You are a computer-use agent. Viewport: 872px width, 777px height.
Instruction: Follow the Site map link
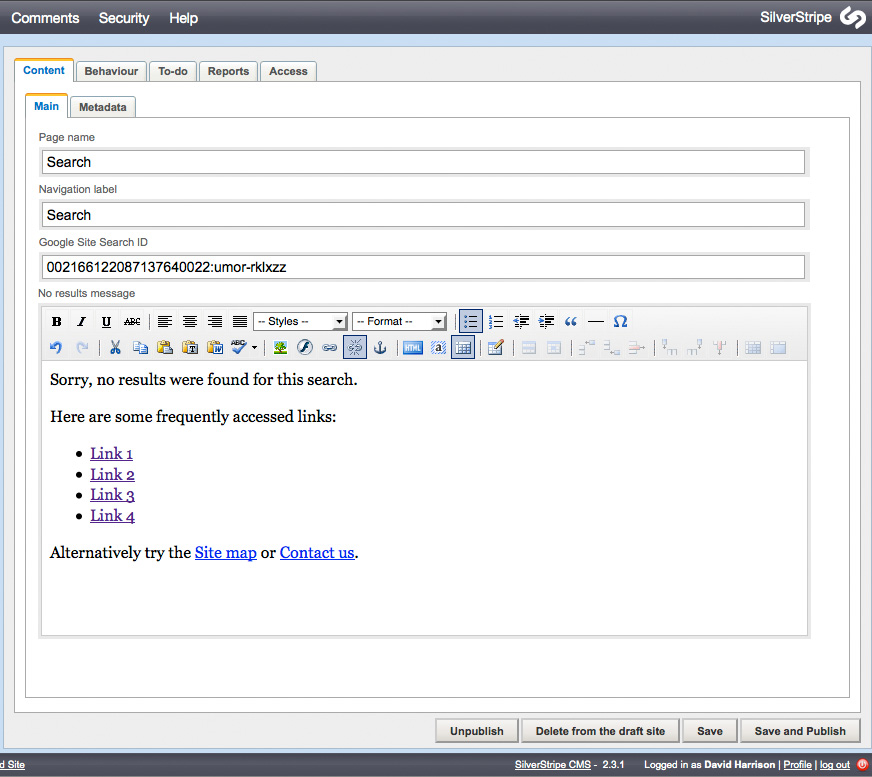point(226,552)
